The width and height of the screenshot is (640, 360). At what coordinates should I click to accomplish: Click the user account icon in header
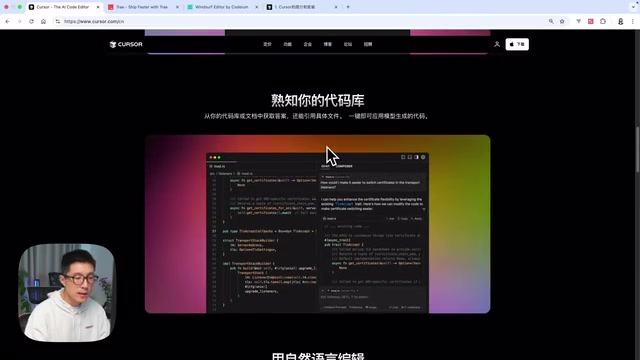[497, 44]
